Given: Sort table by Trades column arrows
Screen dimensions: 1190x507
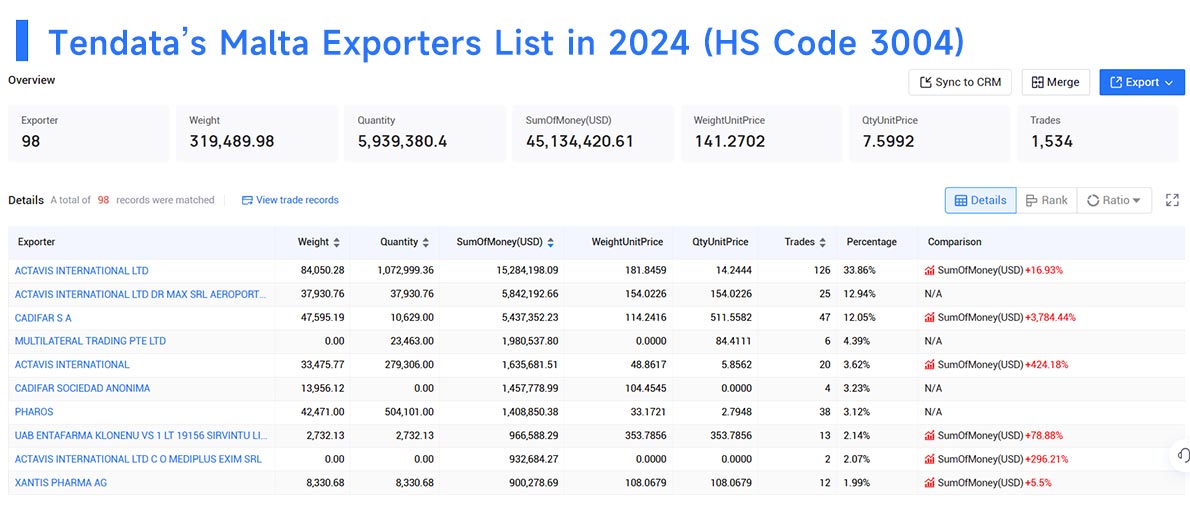Looking at the screenshot, I should [x=822, y=242].
